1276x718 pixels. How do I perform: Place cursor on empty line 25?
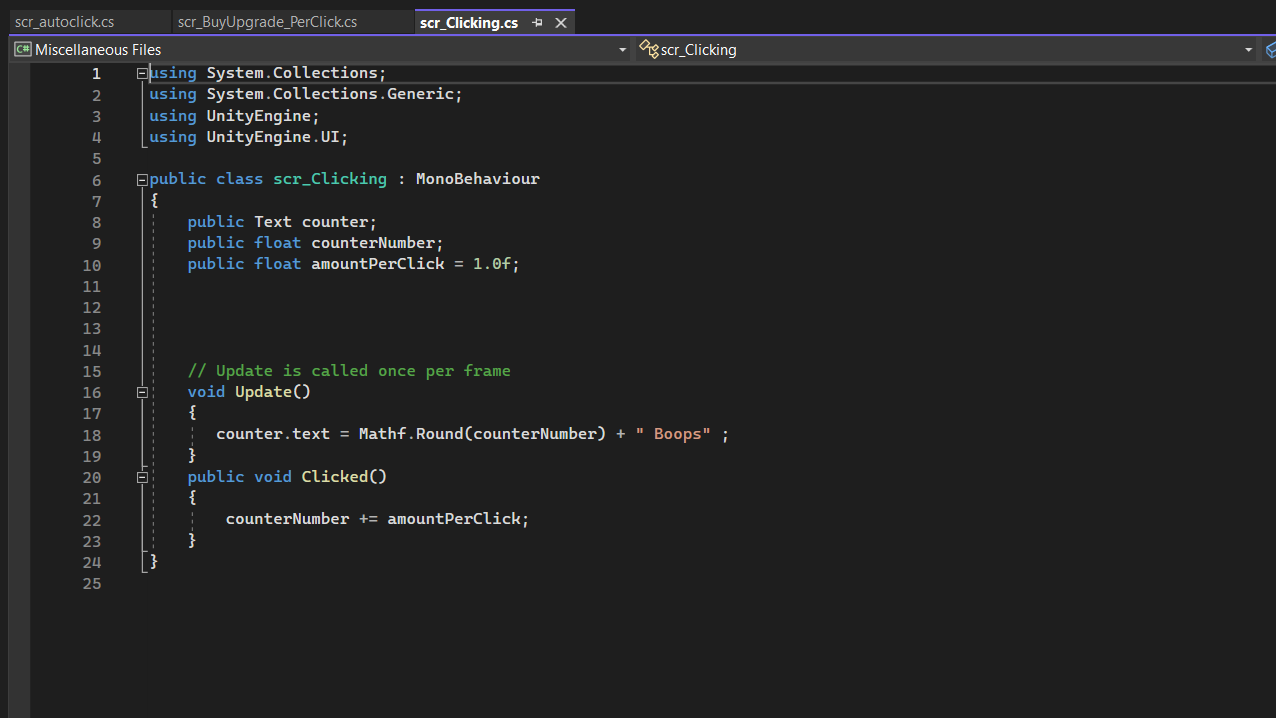(x=400, y=583)
